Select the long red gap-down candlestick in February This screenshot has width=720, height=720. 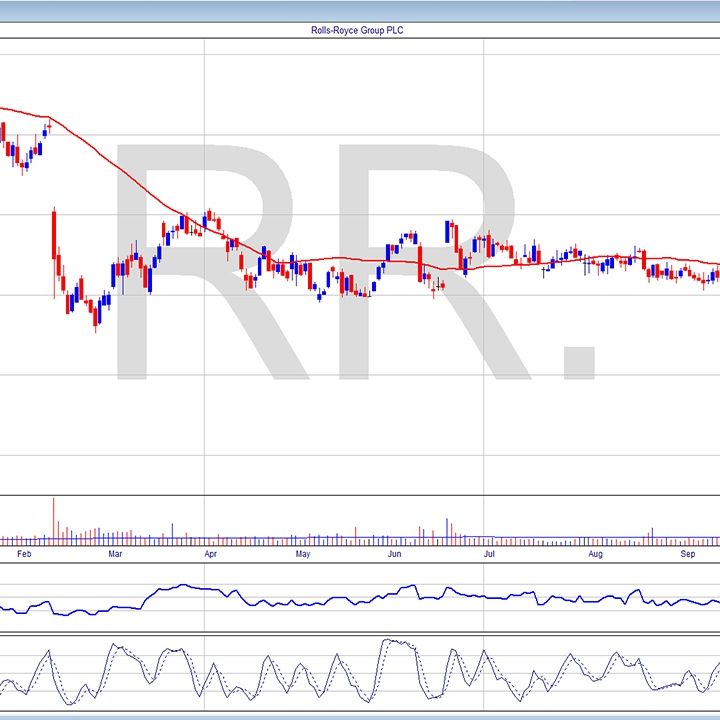55,245
